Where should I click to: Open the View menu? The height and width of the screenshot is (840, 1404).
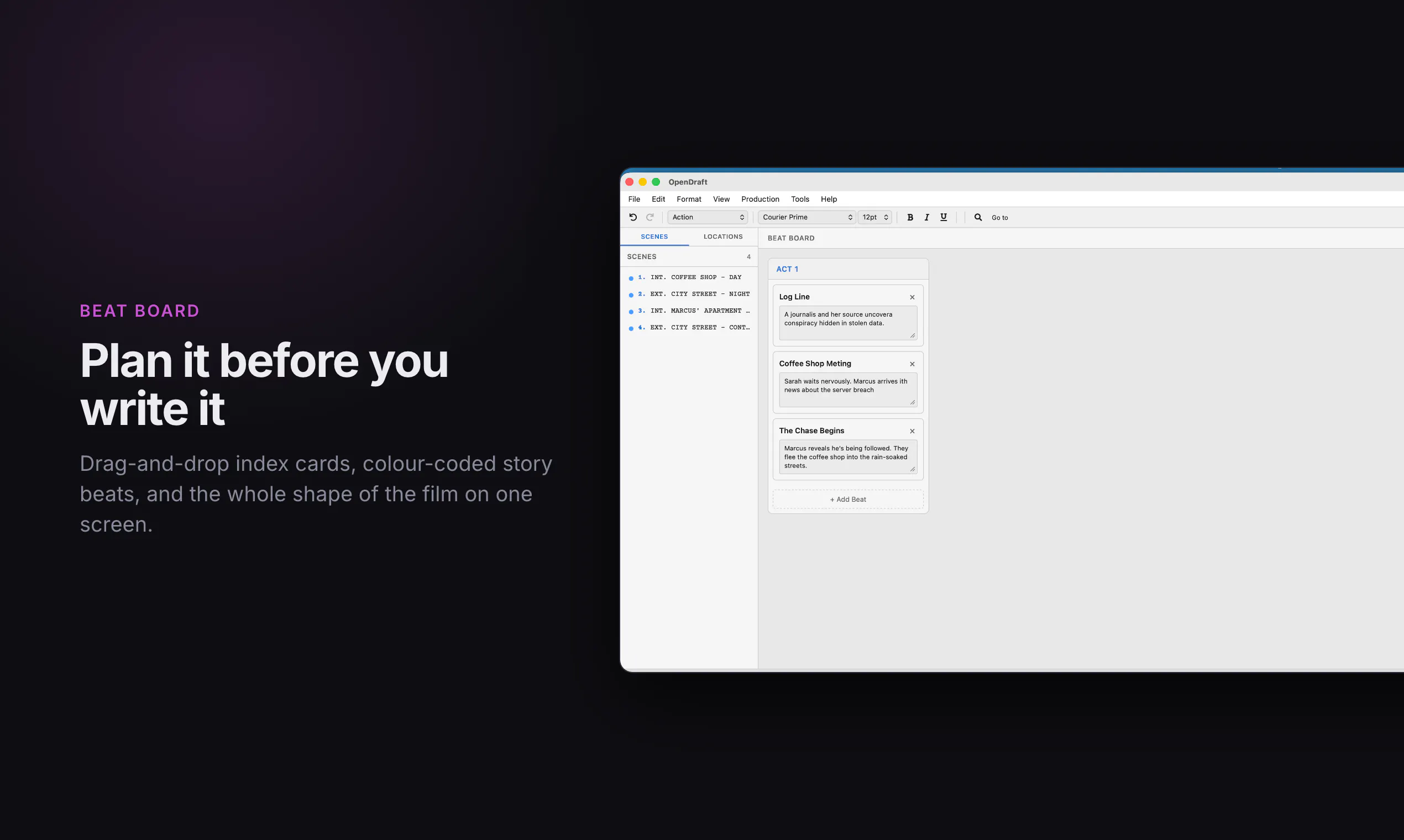pyautogui.click(x=721, y=200)
